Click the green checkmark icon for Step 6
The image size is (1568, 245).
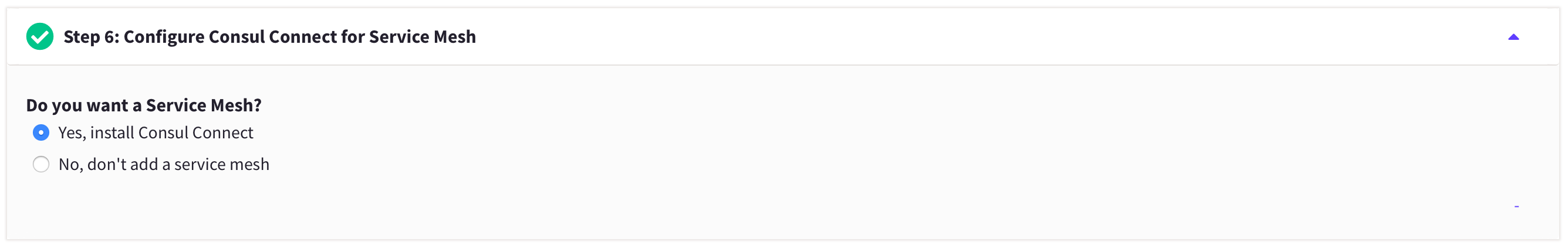39,36
